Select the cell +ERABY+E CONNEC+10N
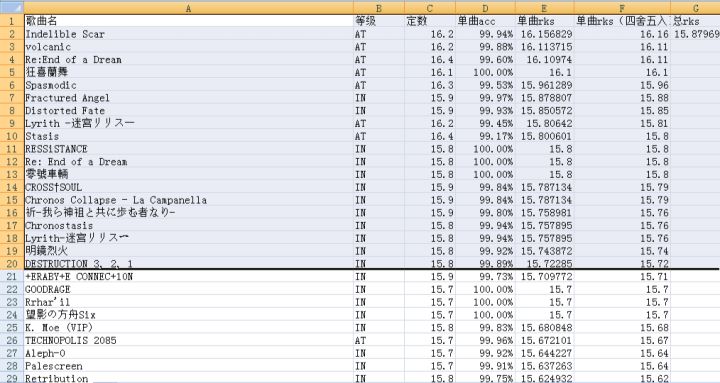Viewport: 720px width, 383px height. [188, 276]
